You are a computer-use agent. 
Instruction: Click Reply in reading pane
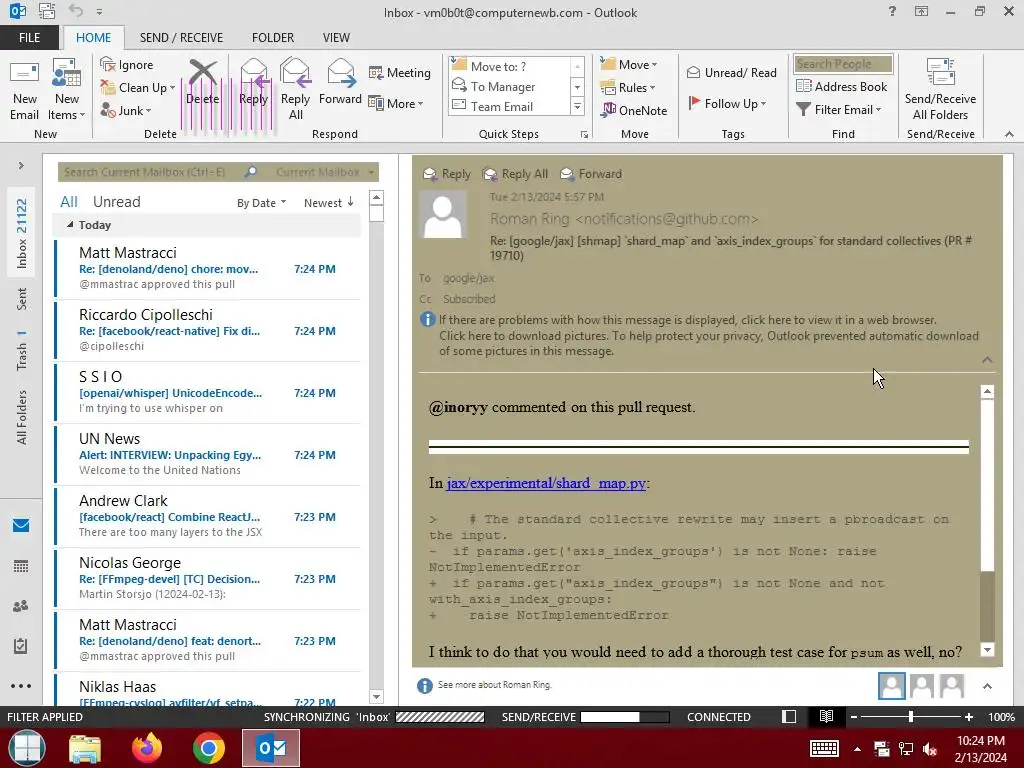447,174
